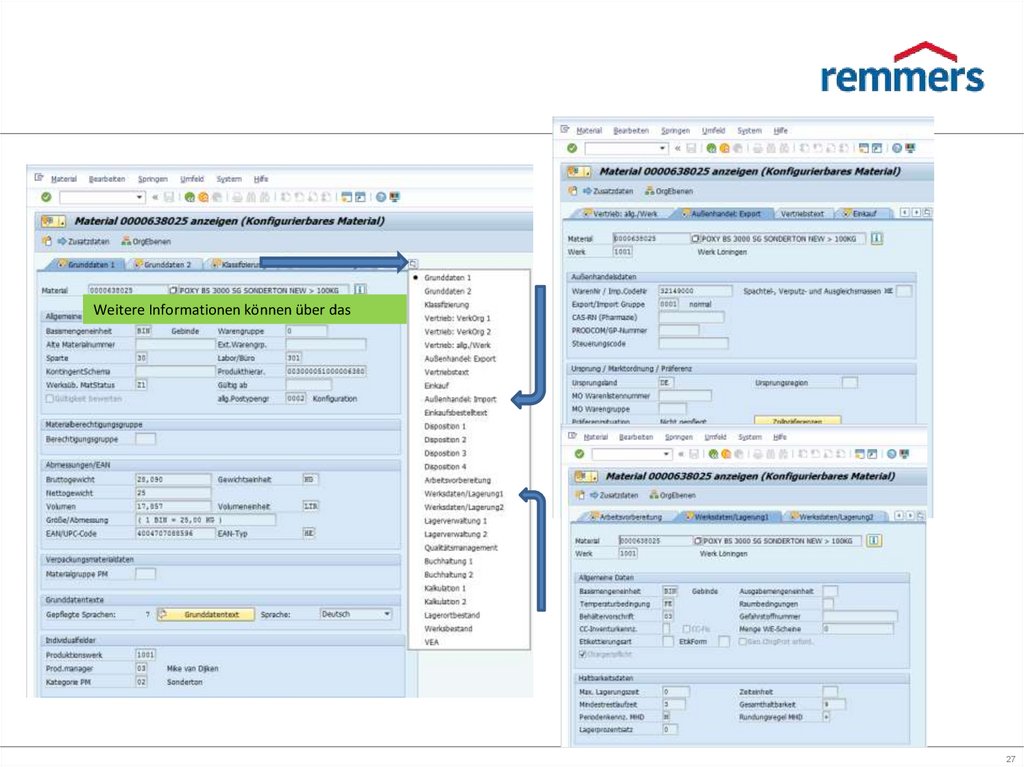Image resolution: width=1024 pixels, height=767 pixels.
Task: Click Zusatzdaten button in left window
Action: (84, 241)
